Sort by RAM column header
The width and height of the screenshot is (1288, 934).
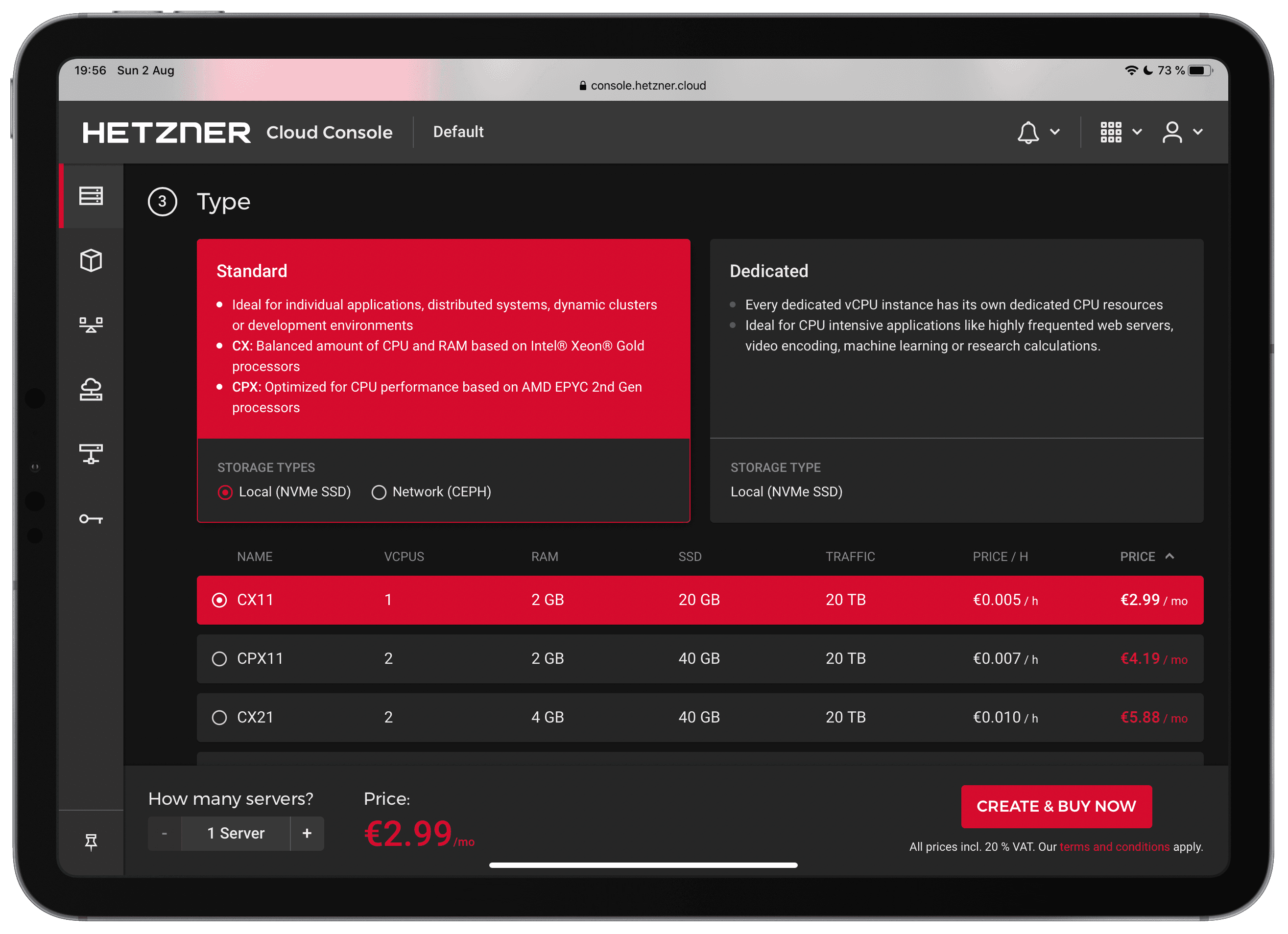[545, 557]
